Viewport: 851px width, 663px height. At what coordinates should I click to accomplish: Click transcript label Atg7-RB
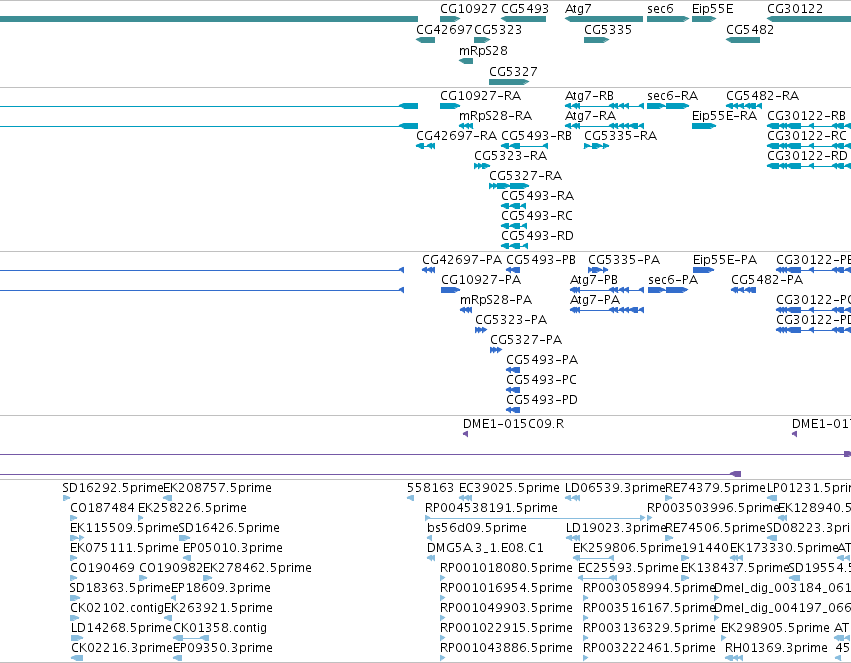pyautogui.click(x=589, y=96)
